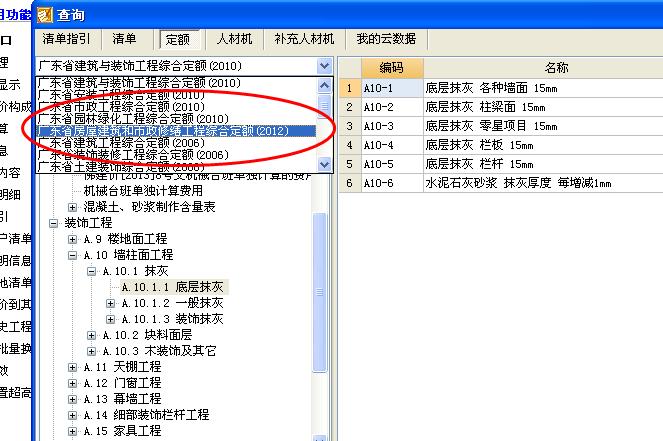
Task: Expand A.10.1.3 装饰抹灰 node
Action: (x=110, y=319)
